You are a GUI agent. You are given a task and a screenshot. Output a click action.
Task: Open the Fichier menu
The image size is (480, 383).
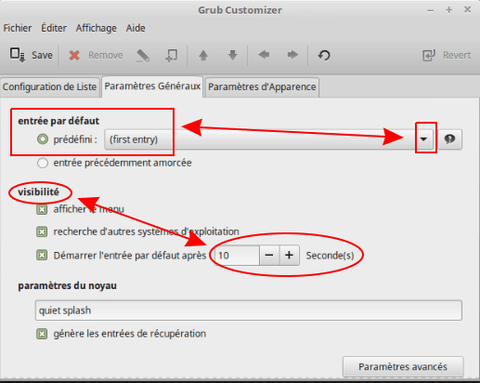17,28
